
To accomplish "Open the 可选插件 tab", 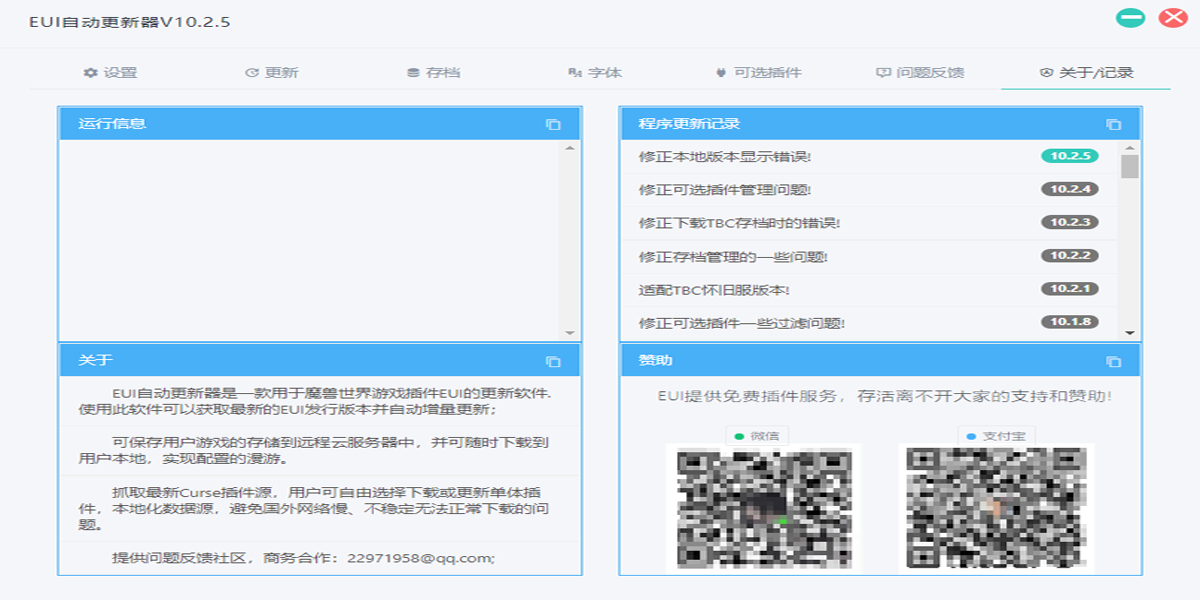I will 758,73.
